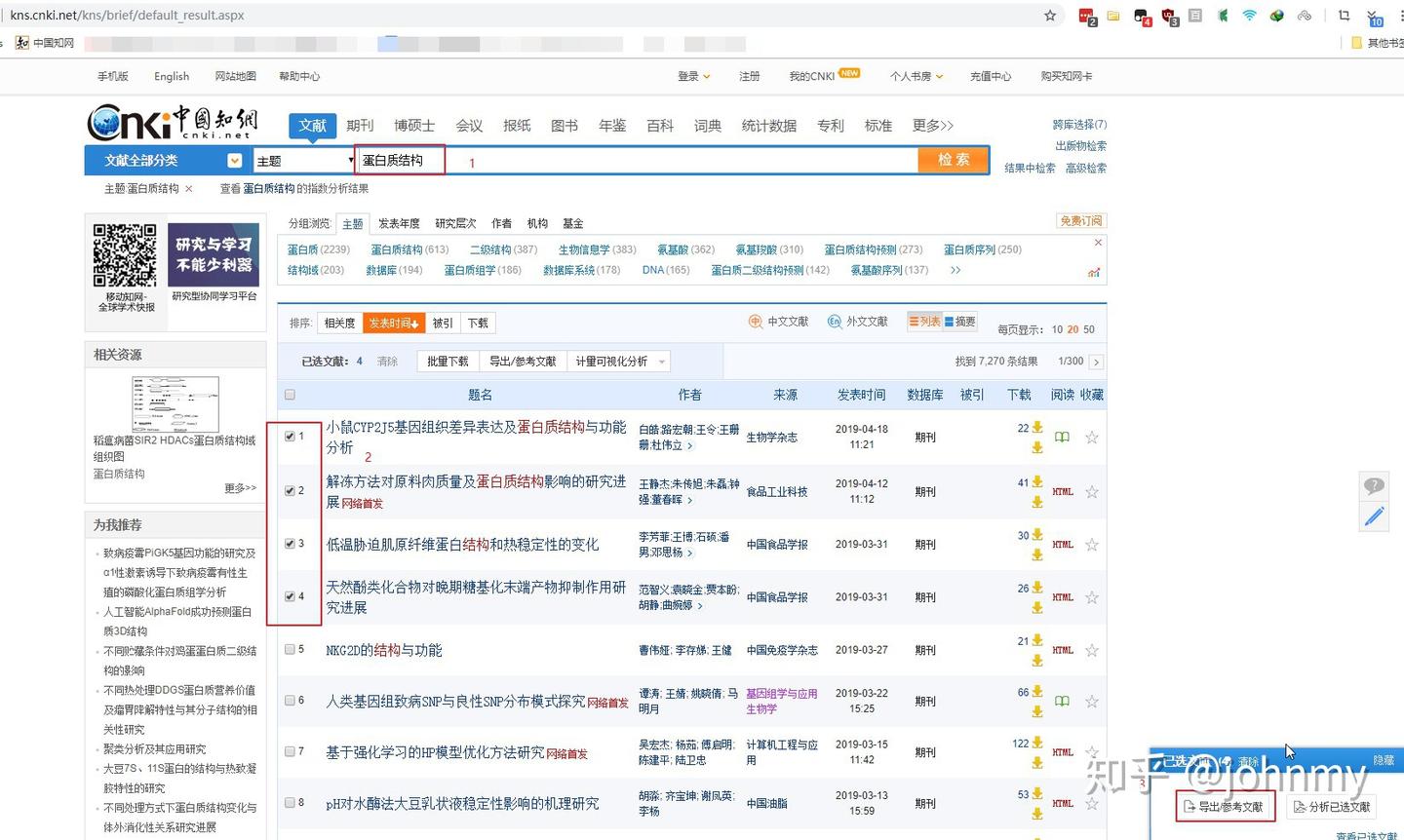Toggle the select-all checkbox in results header

290,394
